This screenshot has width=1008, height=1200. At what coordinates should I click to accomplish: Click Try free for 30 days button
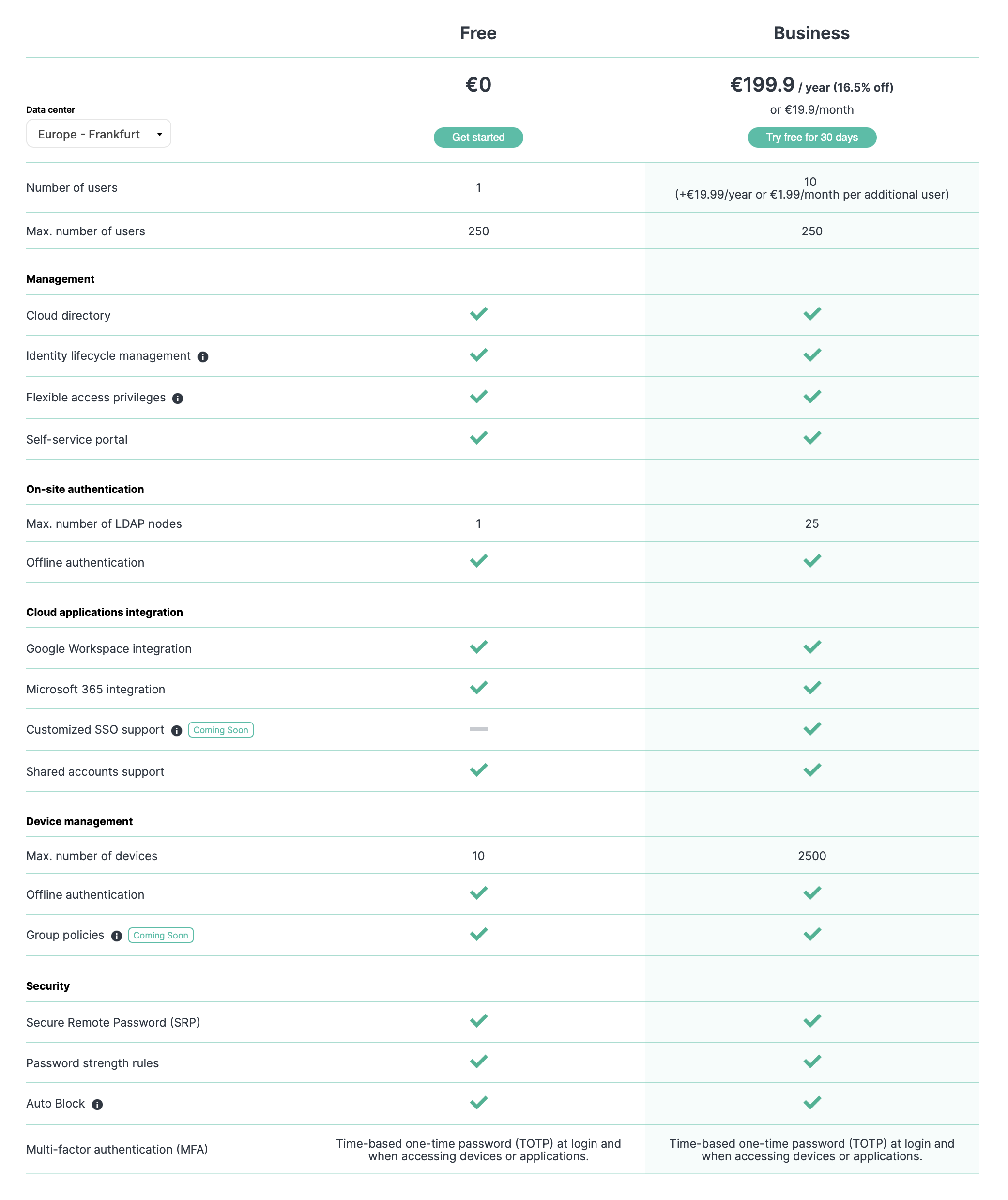[811, 137]
